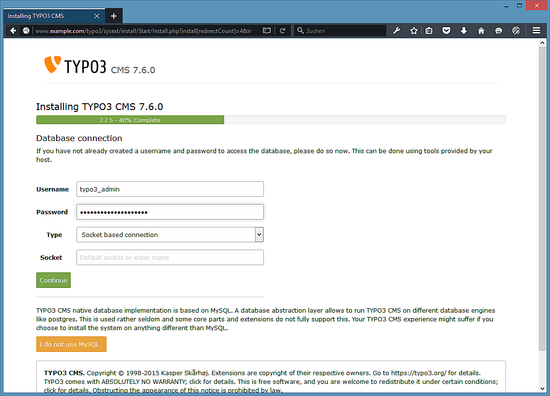Click the TYPO3 logo

point(75,66)
